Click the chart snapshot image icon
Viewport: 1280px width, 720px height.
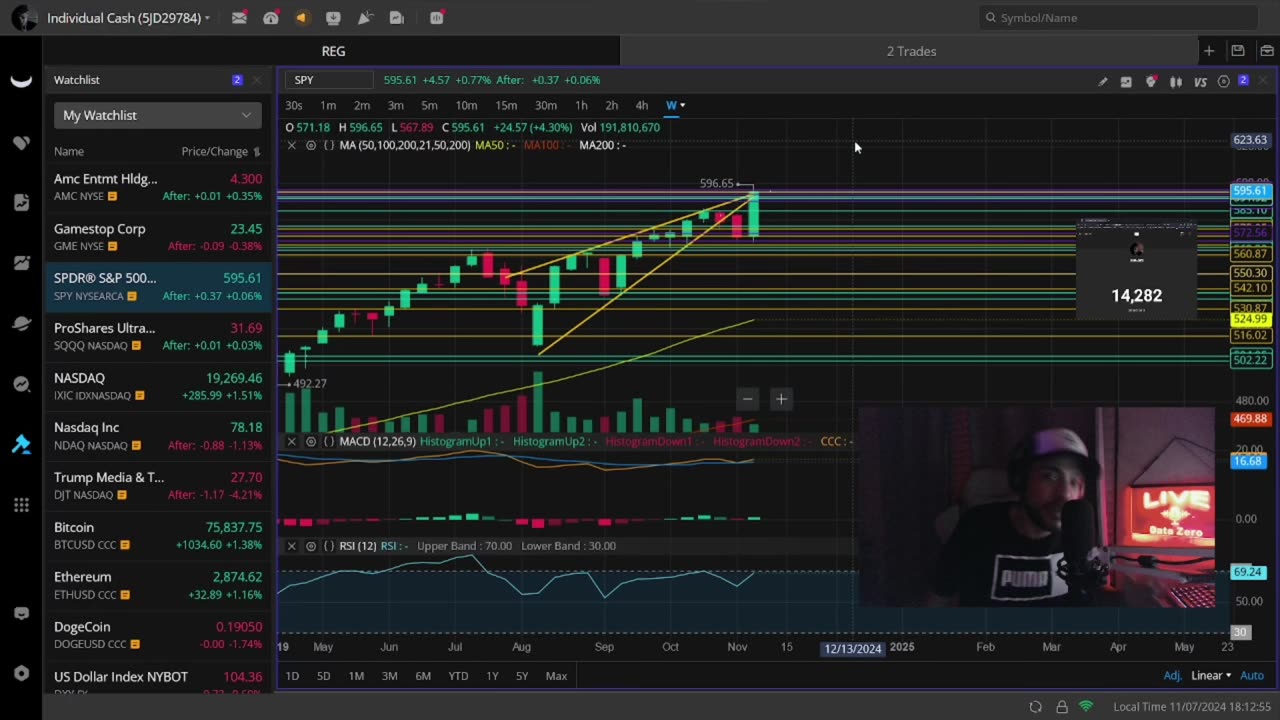click(x=1126, y=82)
